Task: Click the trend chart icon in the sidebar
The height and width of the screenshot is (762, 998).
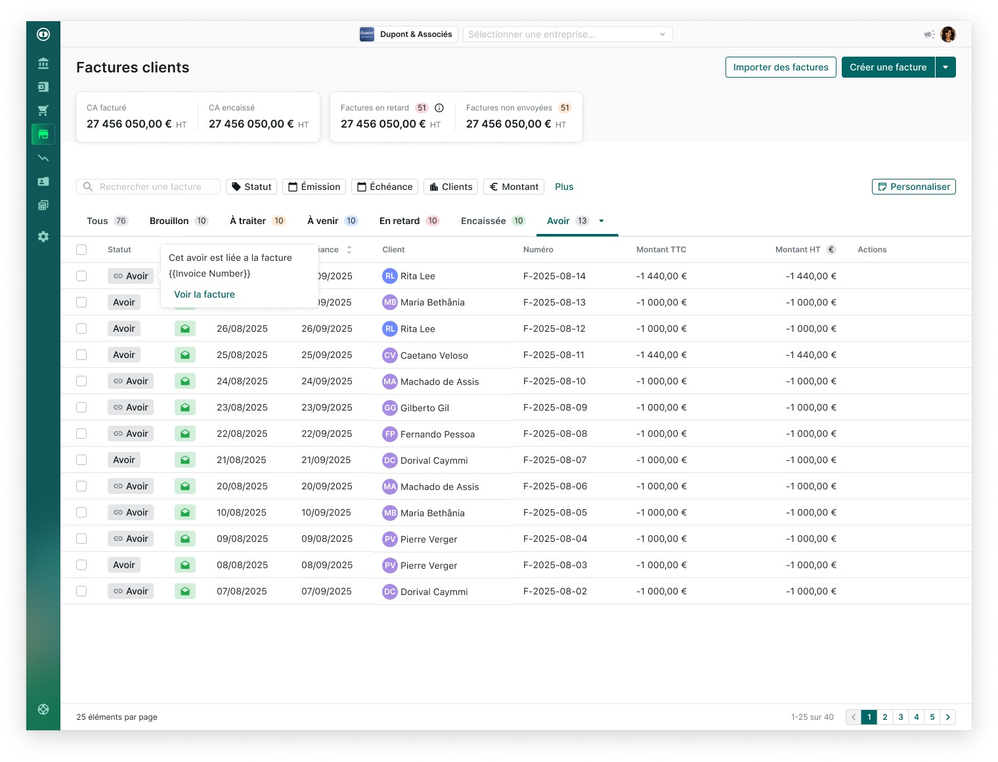Action: click(43, 158)
